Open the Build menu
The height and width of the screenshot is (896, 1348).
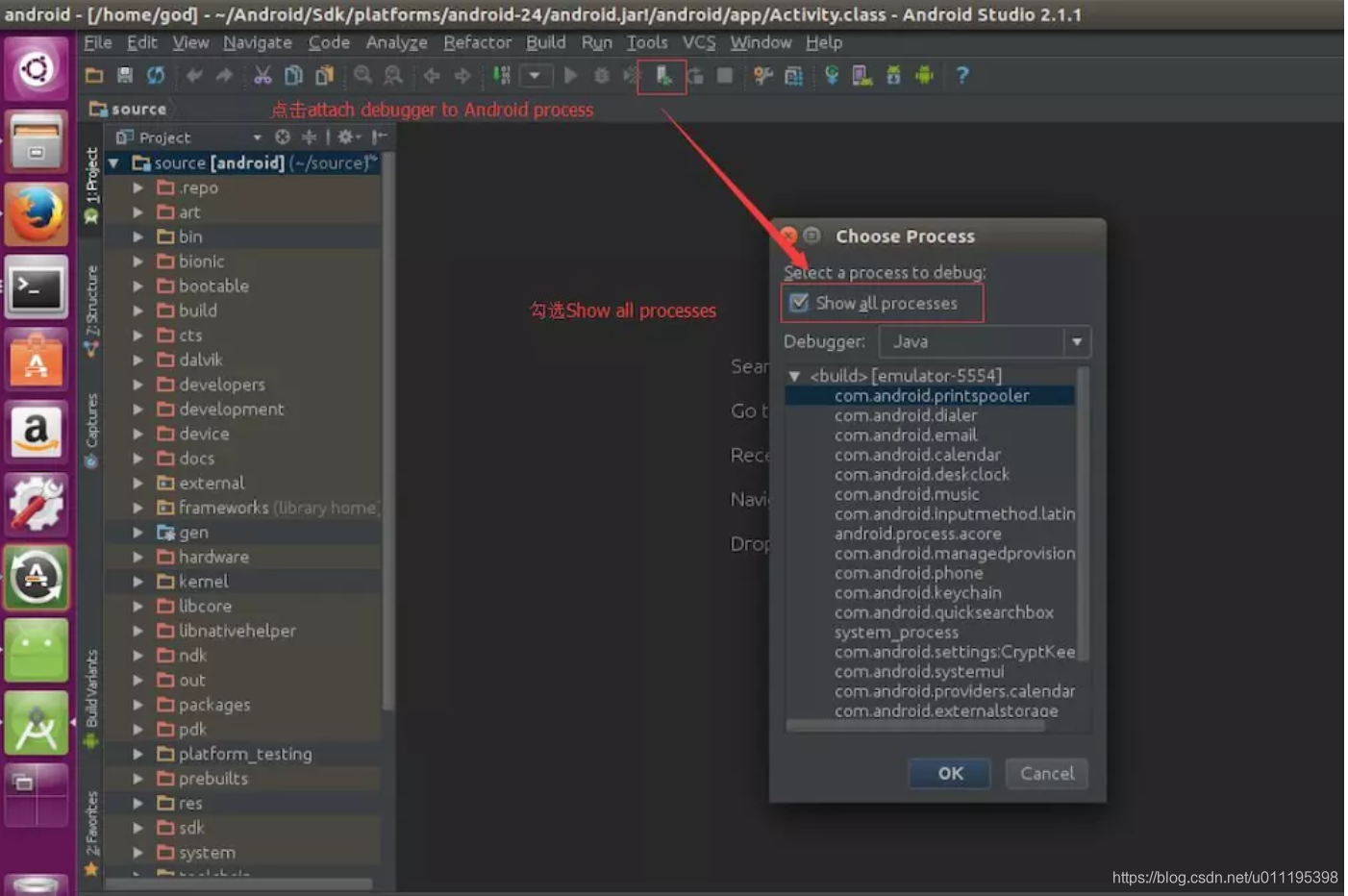545,42
